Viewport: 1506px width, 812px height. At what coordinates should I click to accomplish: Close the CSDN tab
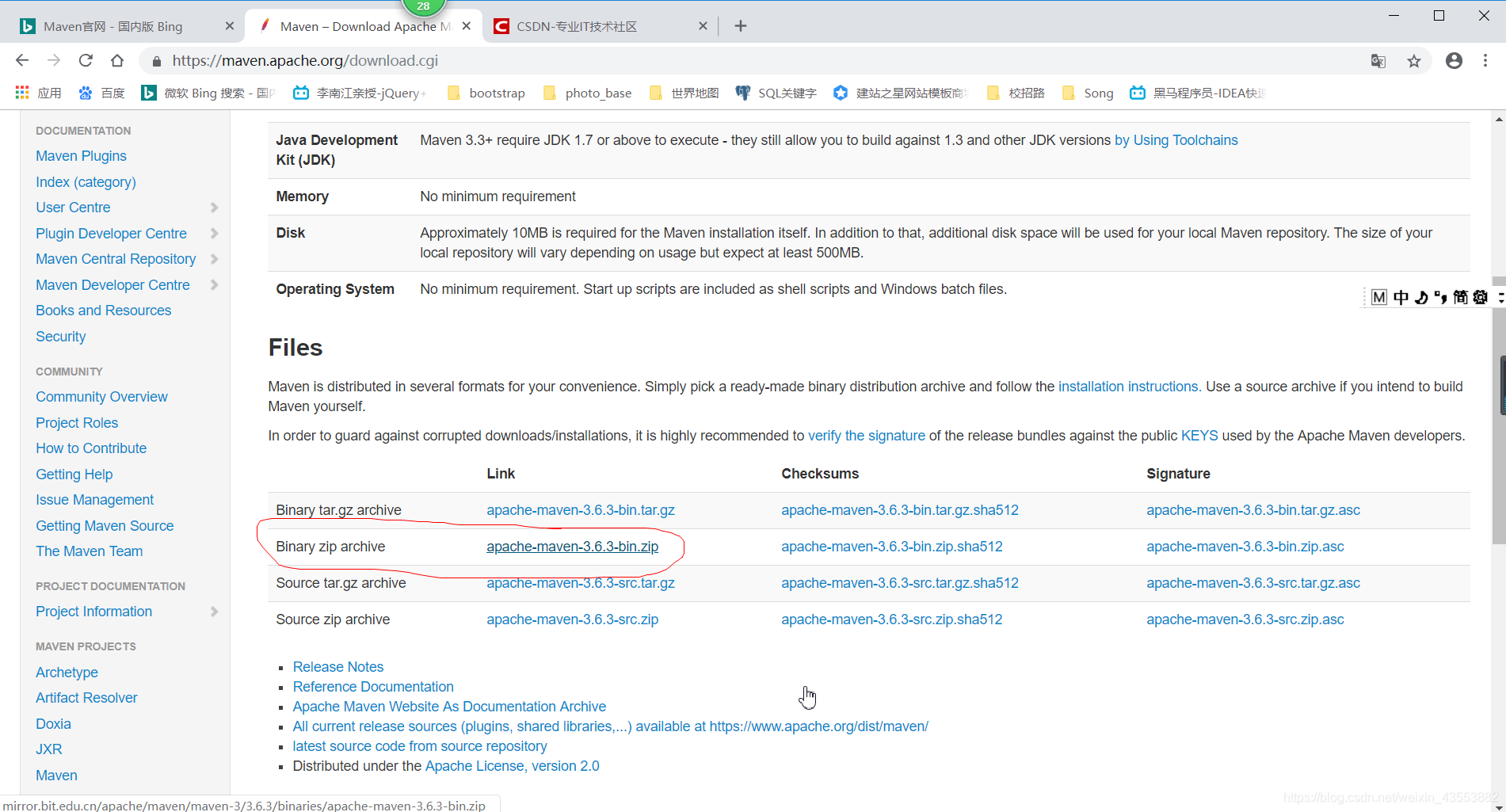(x=703, y=26)
